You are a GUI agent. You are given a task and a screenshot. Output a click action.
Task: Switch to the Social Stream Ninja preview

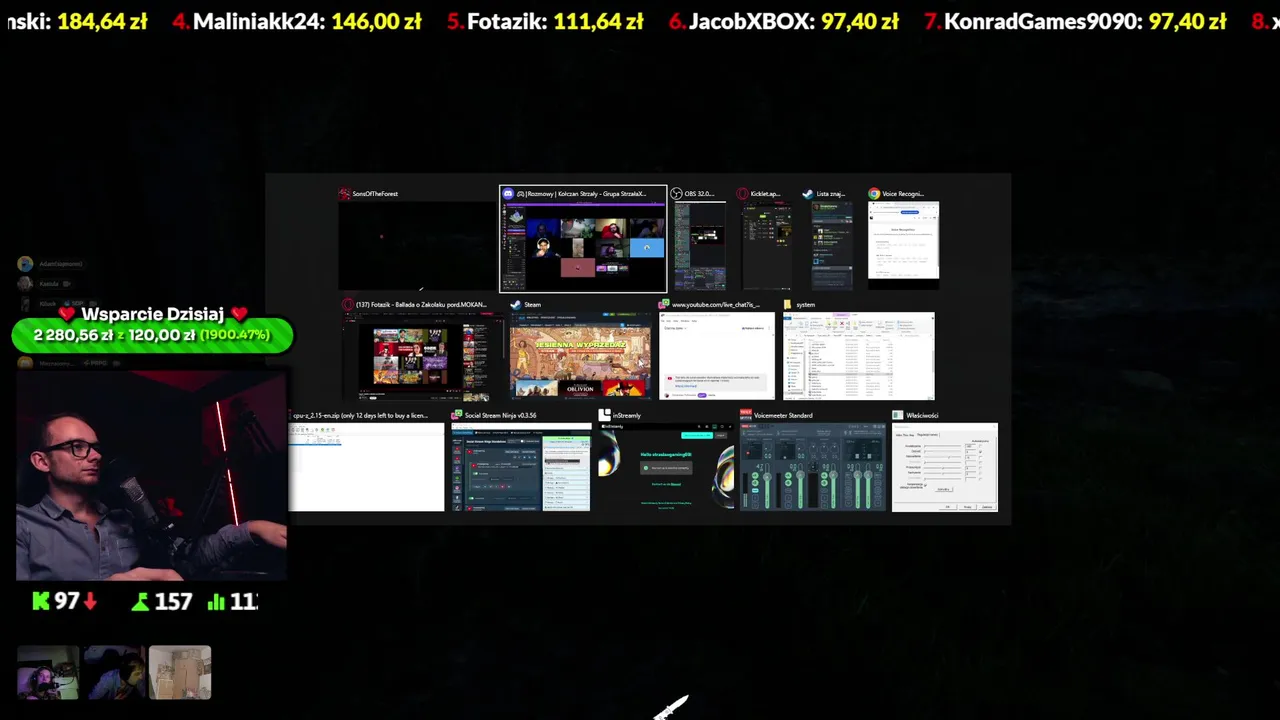tap(521, 467)
